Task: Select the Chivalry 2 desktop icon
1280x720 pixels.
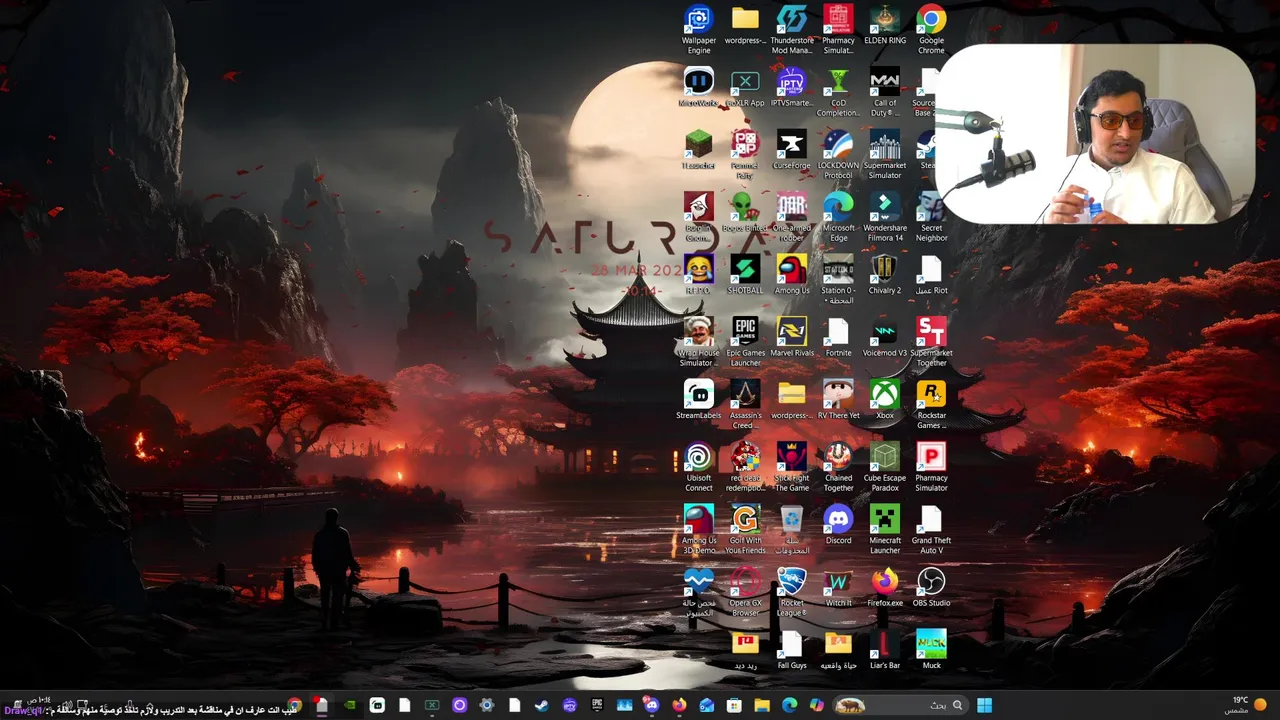Action: coord(885,275)
